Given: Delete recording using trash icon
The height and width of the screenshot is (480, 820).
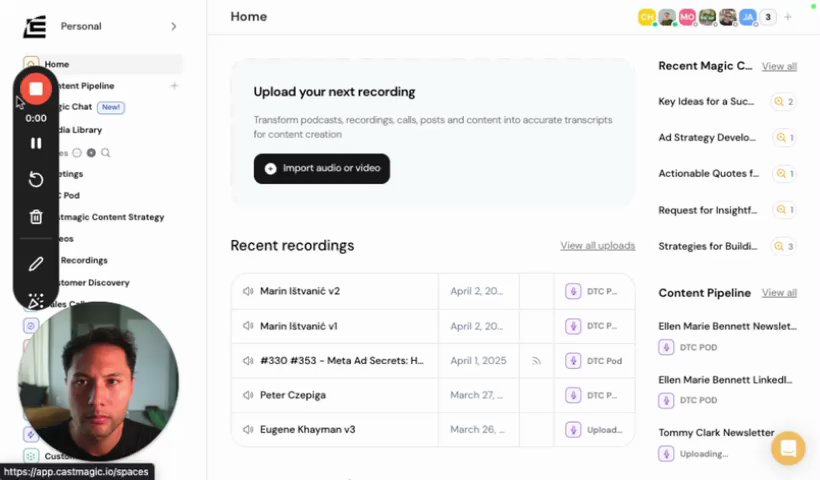Looking at the screenshot, I should point(36,217).
